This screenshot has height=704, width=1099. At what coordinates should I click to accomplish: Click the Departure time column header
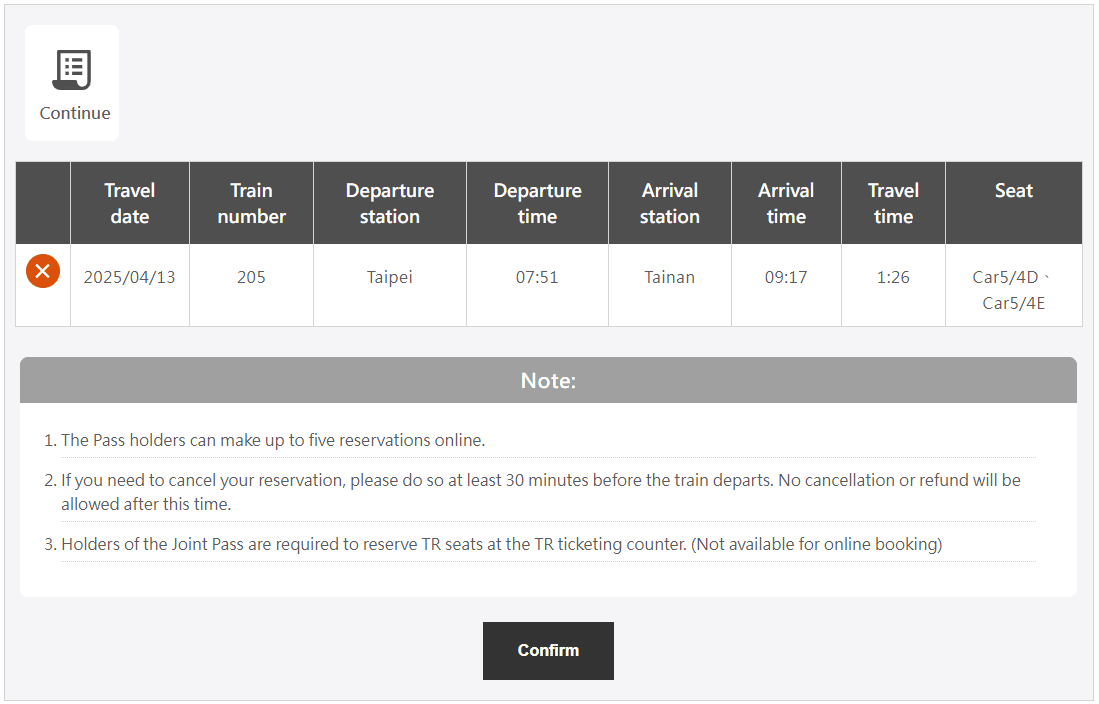tap(537, 203)
